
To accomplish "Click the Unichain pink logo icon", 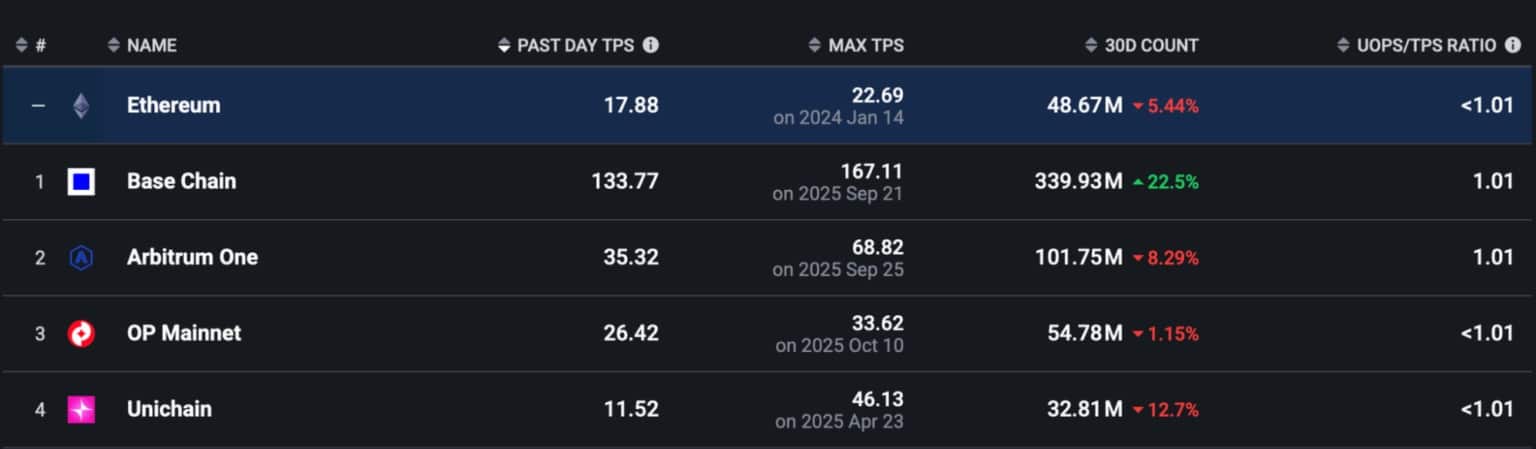I will click(x=81, y=410).
